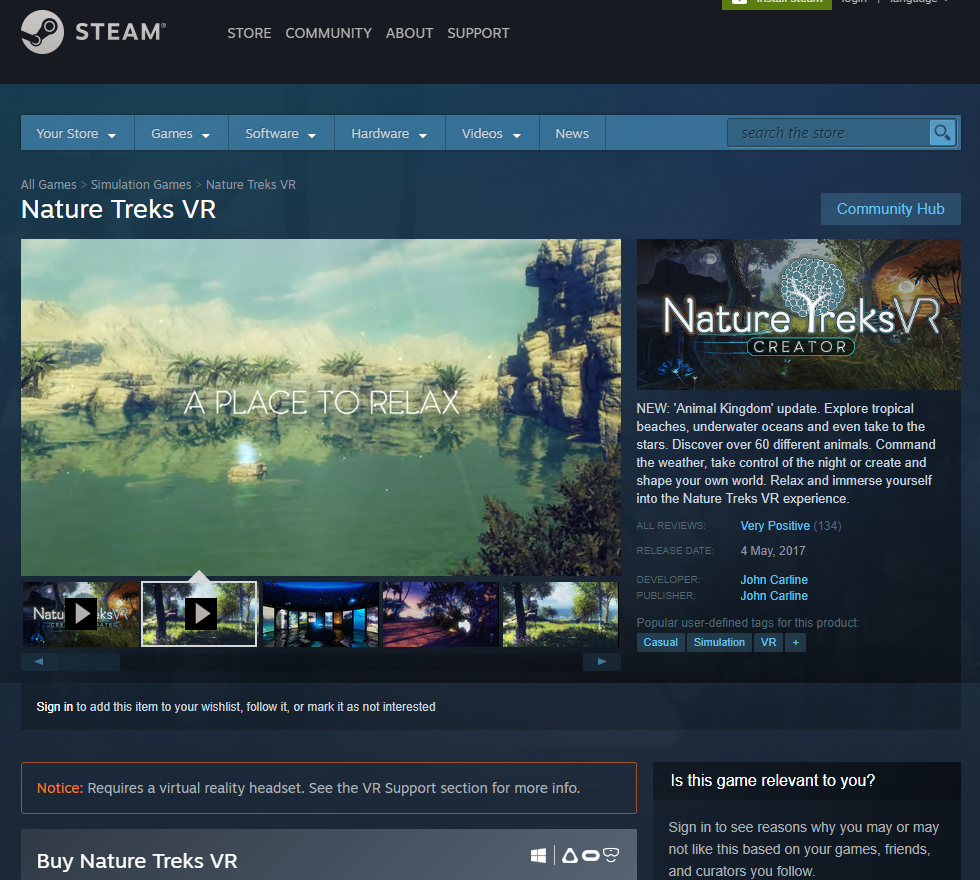Play the second selected trailer thumbnail
Viewport: 980px width, 880px height.
tap(199, 614)
